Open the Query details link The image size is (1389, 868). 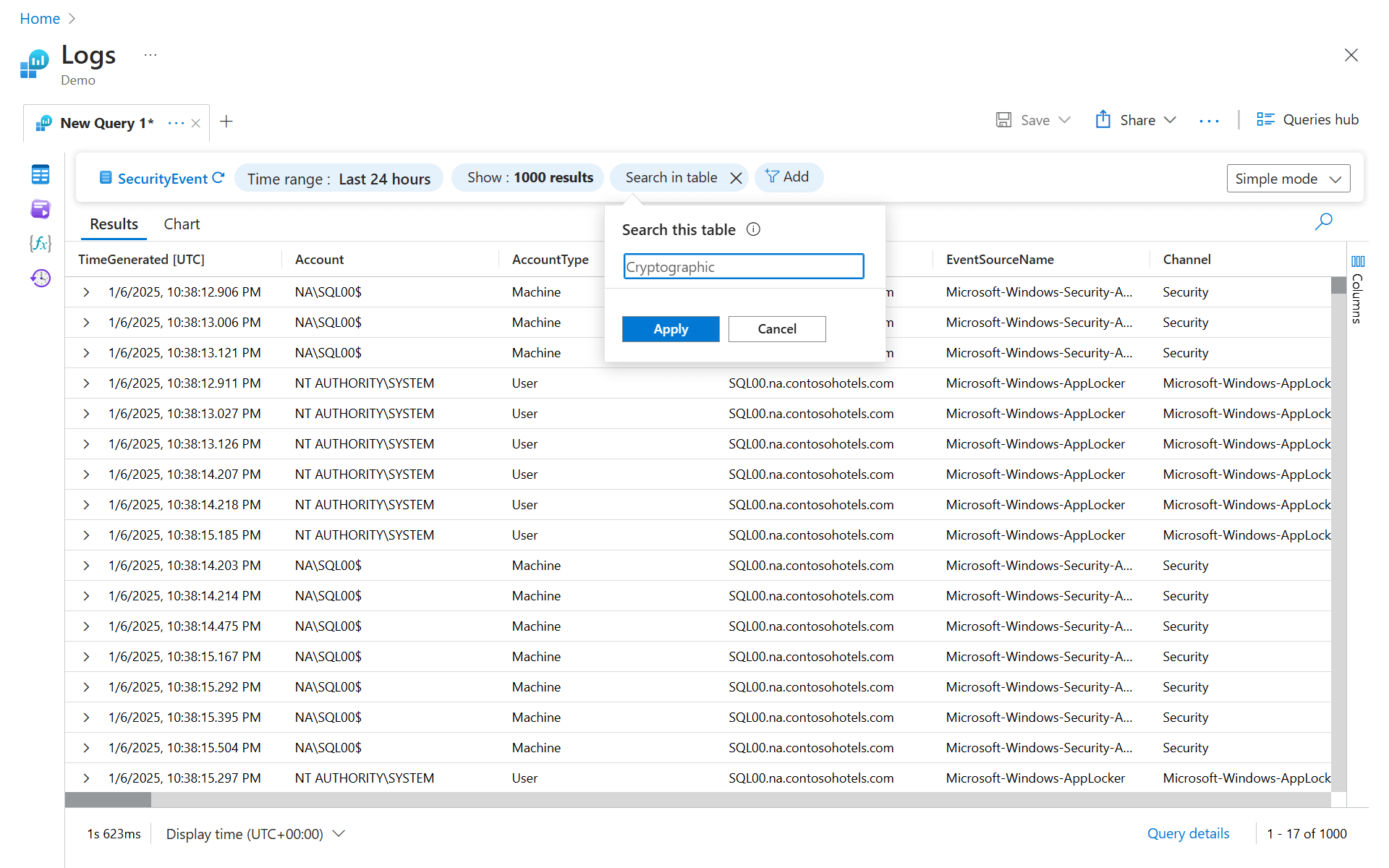tap(1188, 834)
